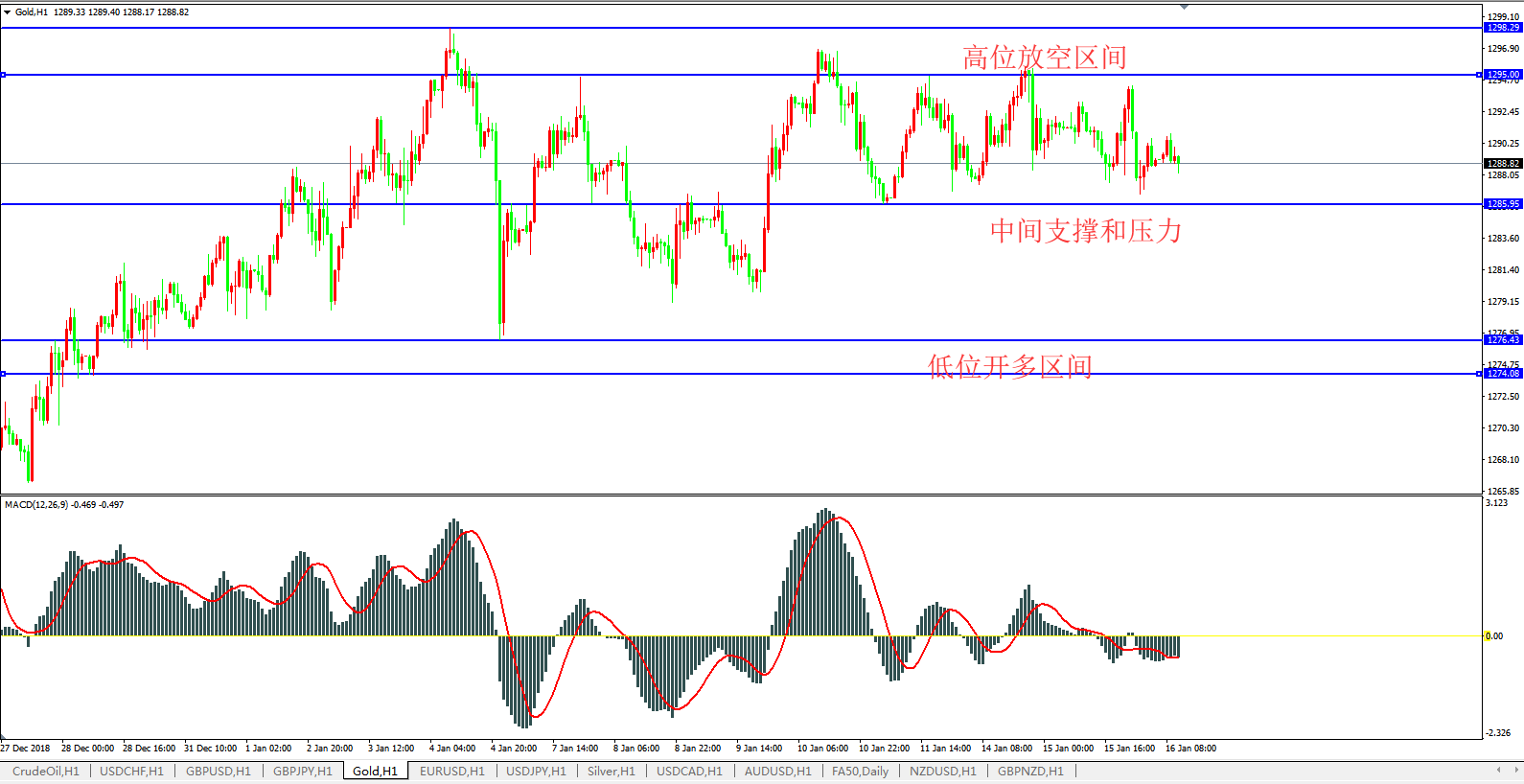Click the MACD(12,26,9) indicator label

click(x=63, y=505)
